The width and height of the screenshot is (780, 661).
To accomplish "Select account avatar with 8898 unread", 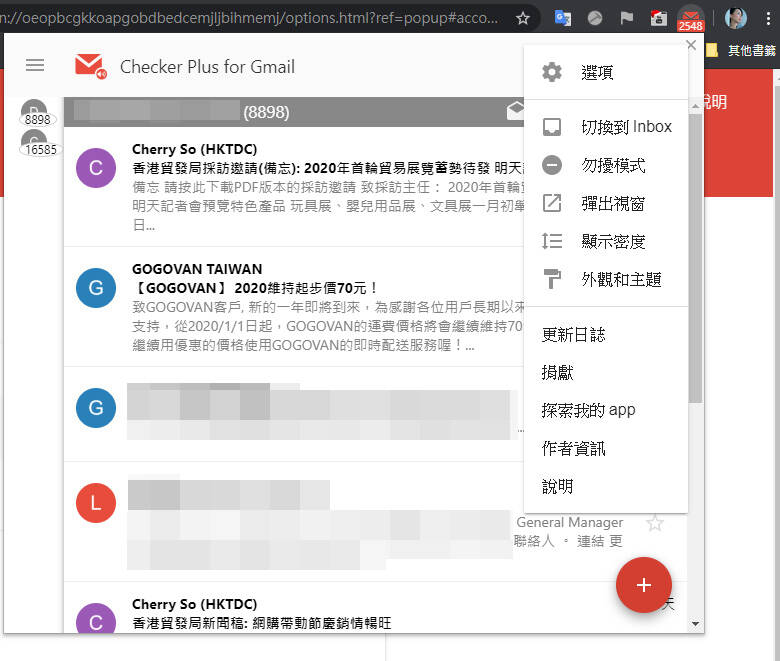I will [34, 112].
